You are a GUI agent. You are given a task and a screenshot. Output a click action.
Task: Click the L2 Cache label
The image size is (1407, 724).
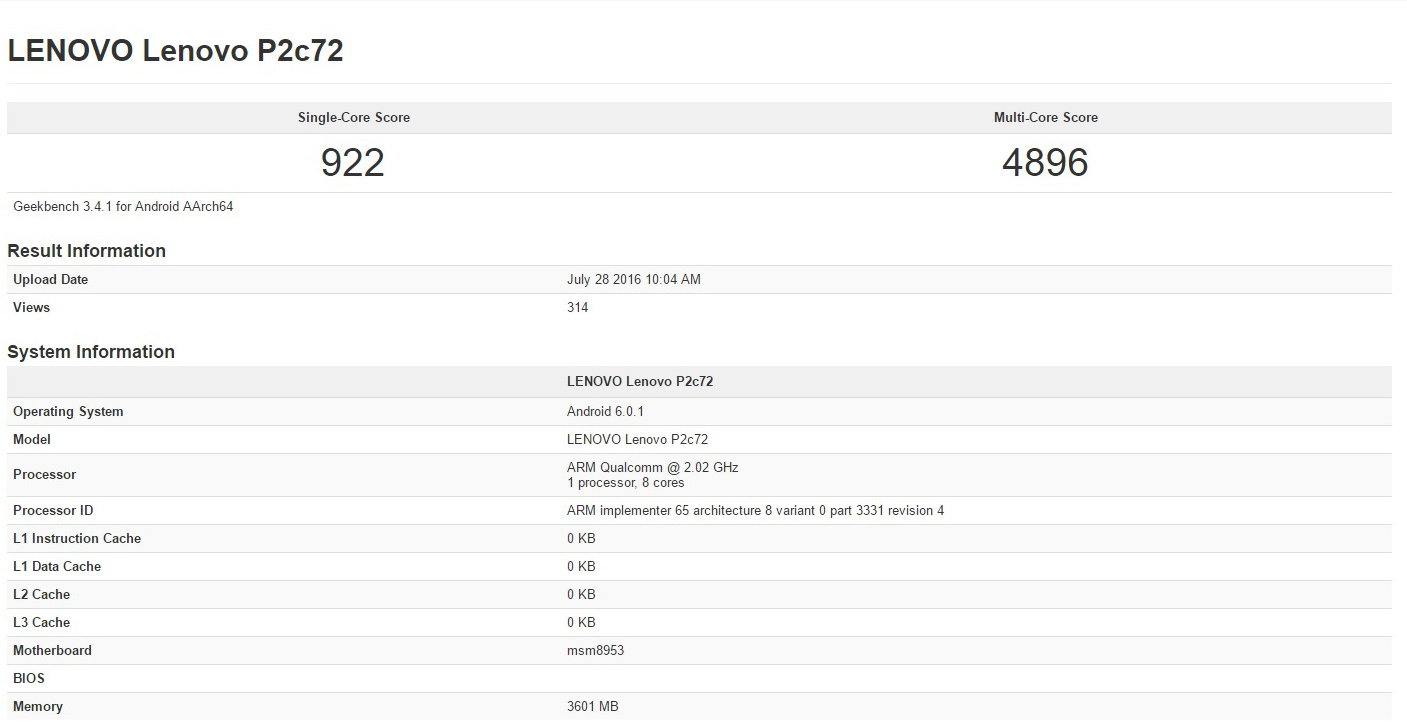click(42, 595)
